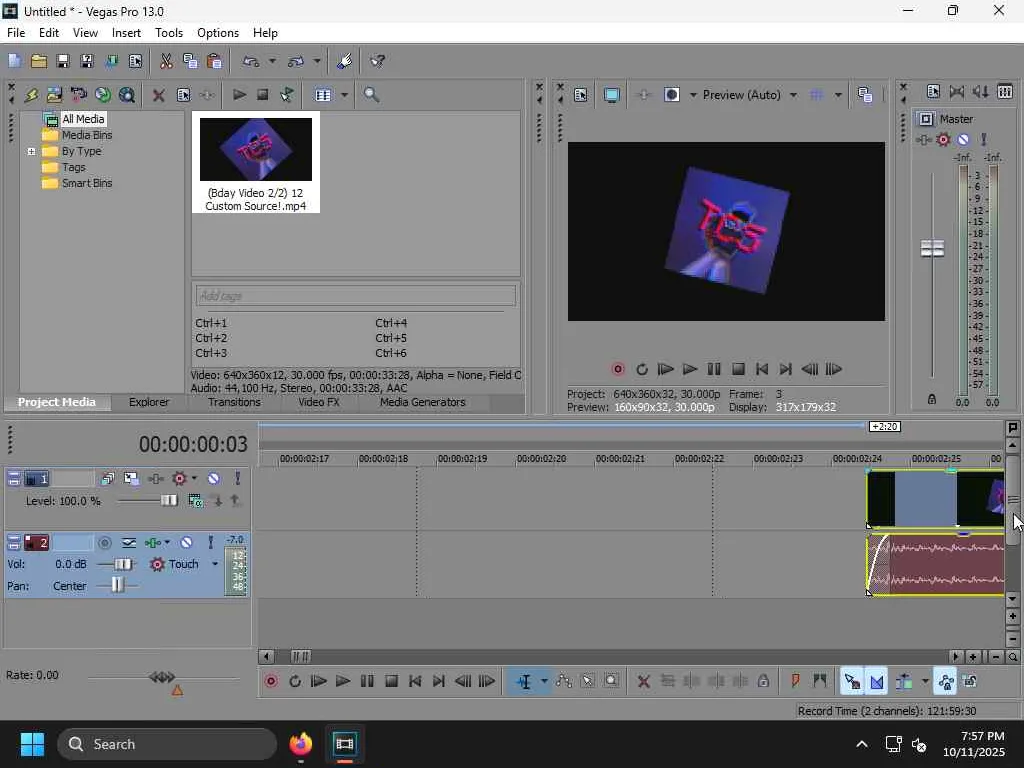The width and height of the screenshot is (1024, 768).
Task: Solo audio track 2
Action: point(210,542)
